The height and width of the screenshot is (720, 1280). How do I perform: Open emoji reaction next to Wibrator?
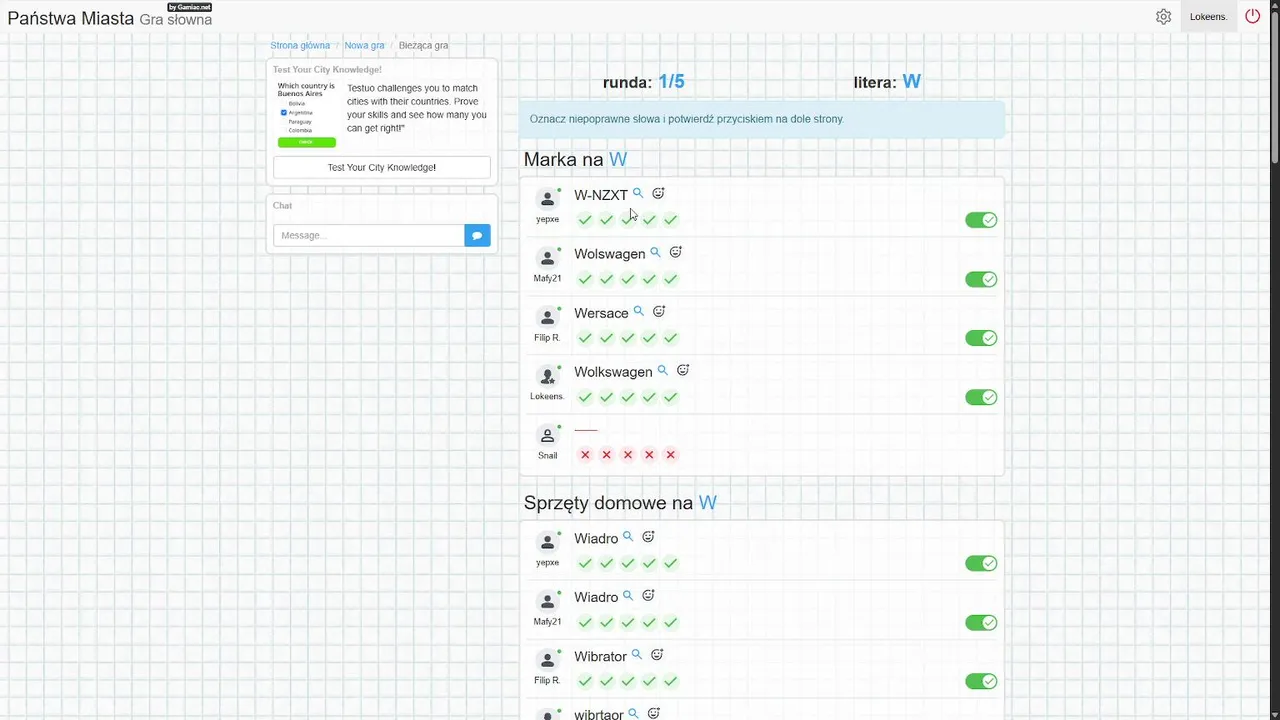point(657,655)
